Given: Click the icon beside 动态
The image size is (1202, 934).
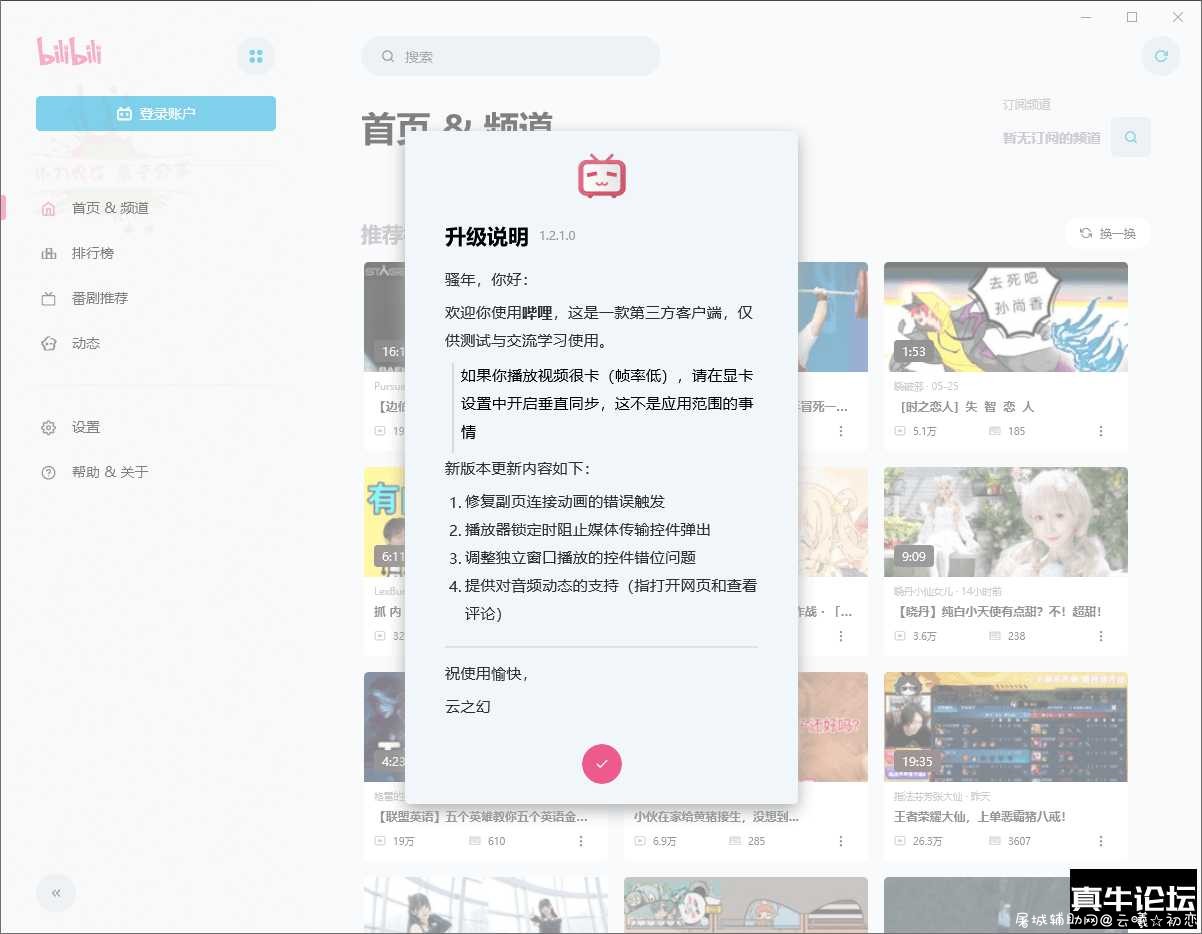Looking at the screenshot, I should point(48,343).
